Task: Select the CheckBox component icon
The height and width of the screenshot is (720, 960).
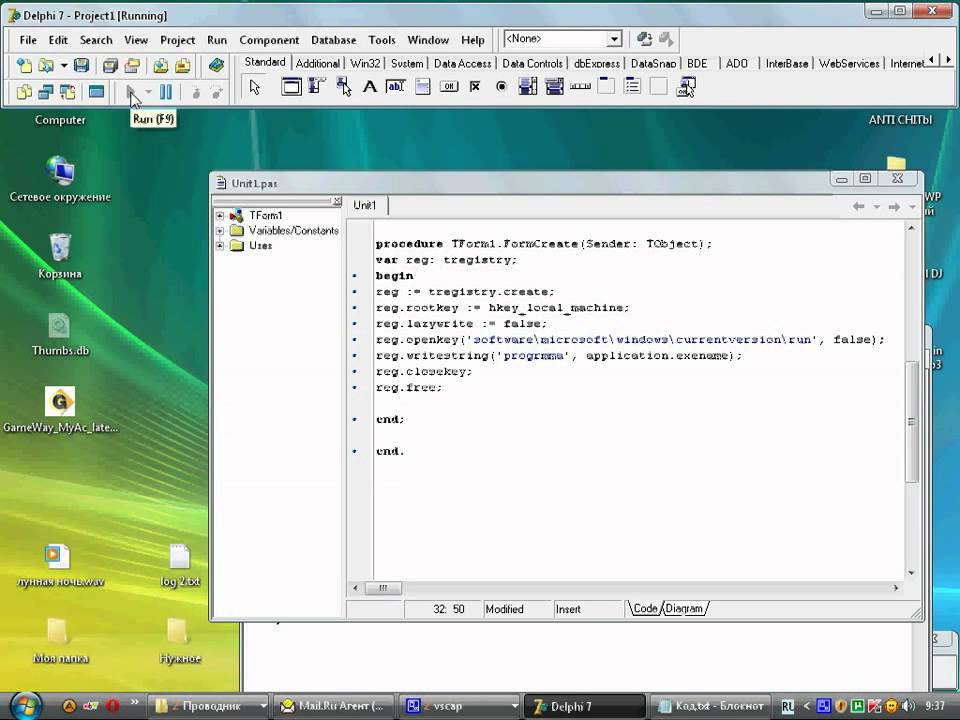Action: click(x=475, y=86)
